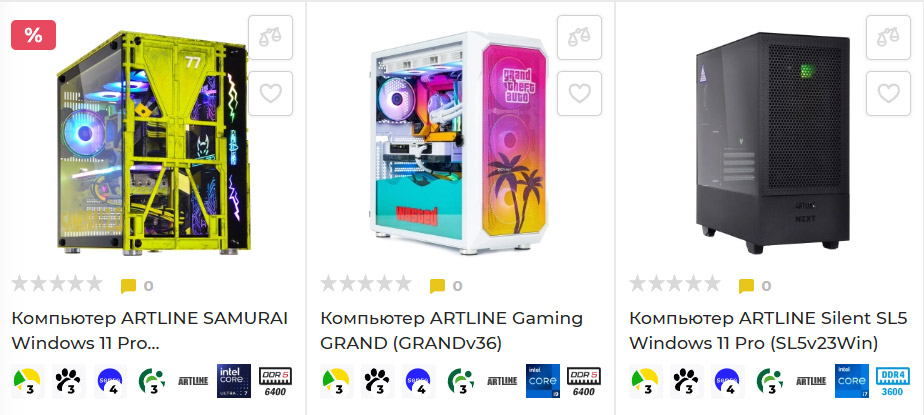Viewport: 924px width, 415px height.
Task: Click the SAMURAI review comment bubble icon
Action: tap(128, 286)
